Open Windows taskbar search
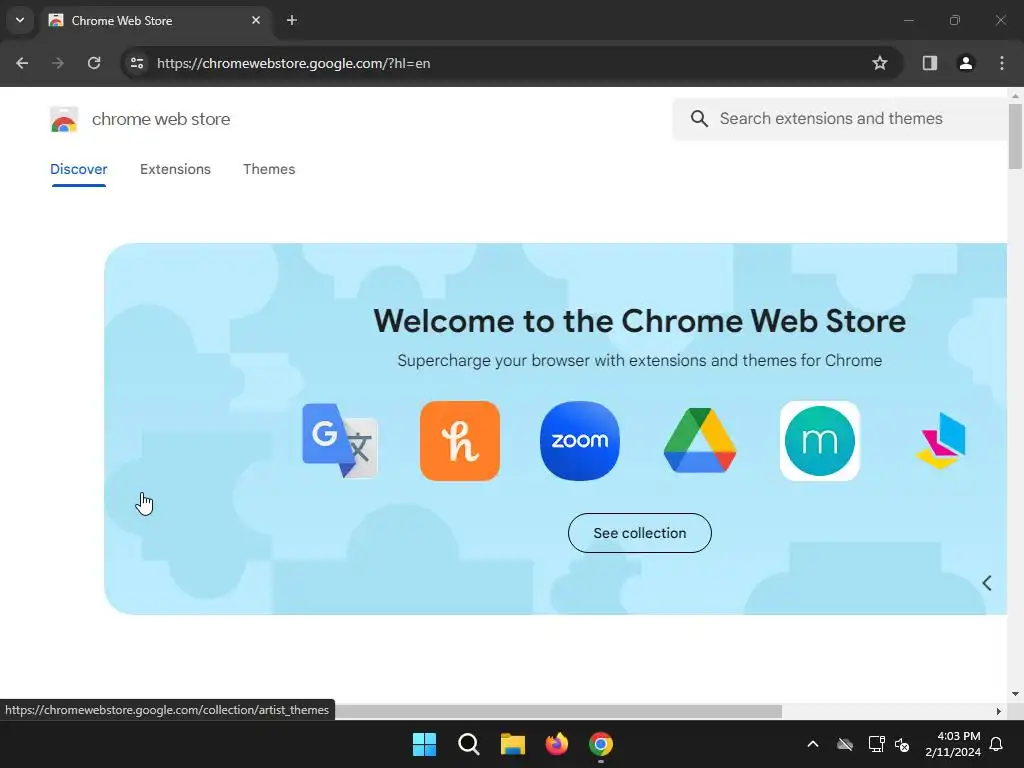The image size is (1024, 768). click(469, 744)
